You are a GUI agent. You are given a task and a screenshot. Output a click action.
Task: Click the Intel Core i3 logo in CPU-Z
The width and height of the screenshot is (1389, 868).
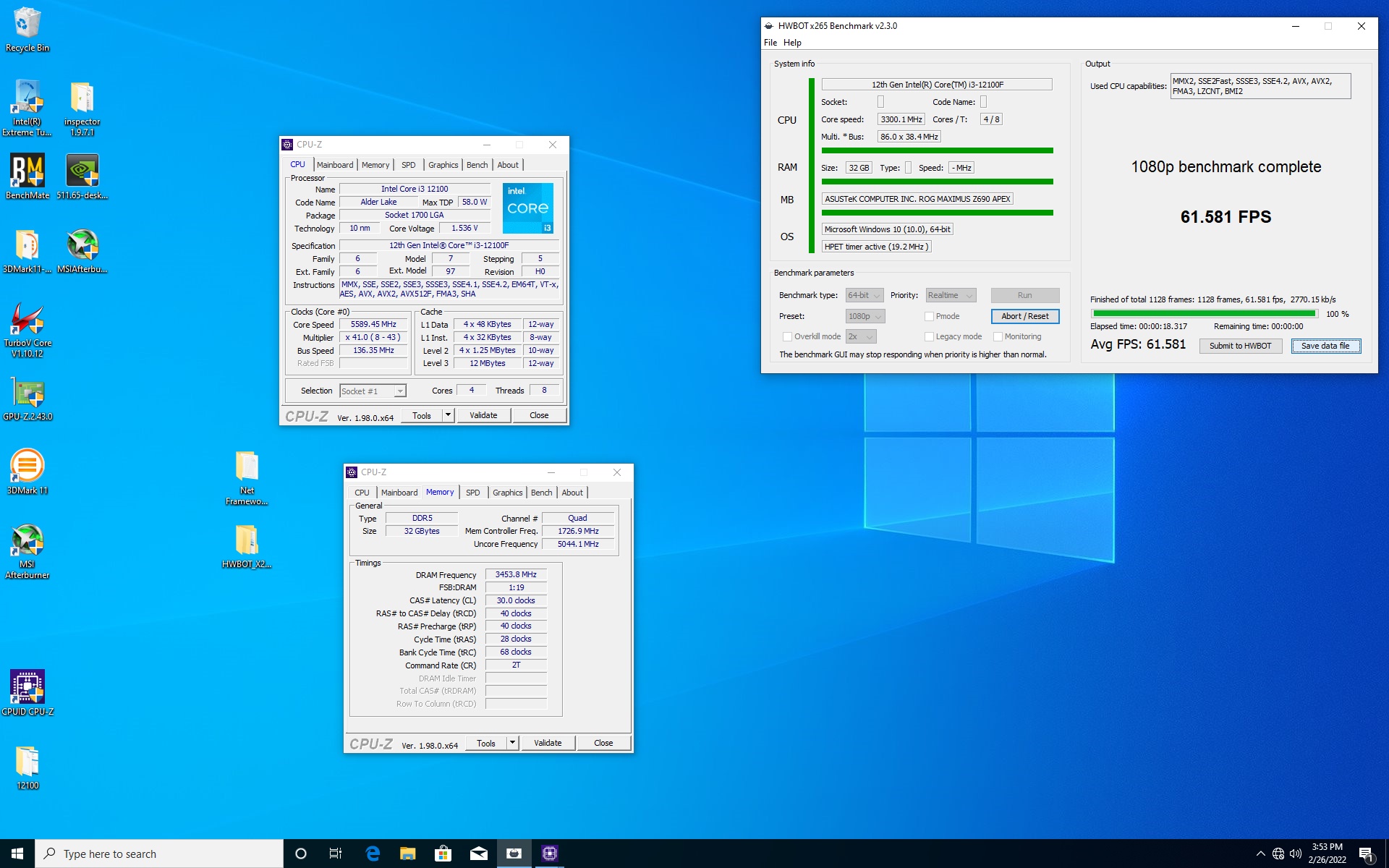[x=528, y=208]
